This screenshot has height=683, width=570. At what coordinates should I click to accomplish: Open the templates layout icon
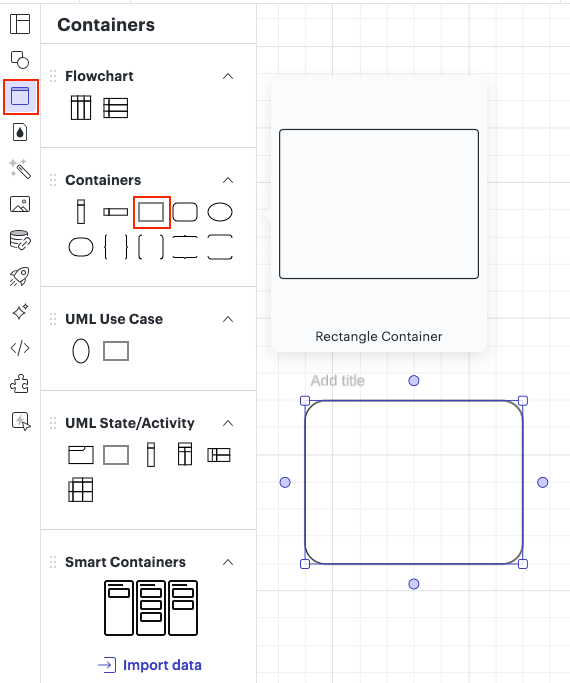[x=20, y=24]
